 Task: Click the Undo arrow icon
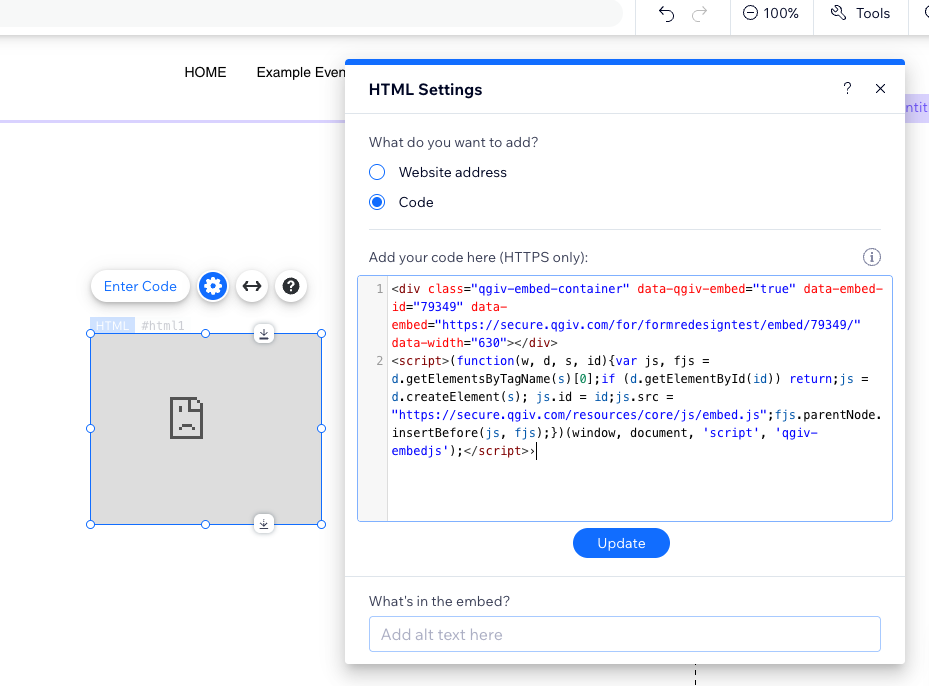click(667, 14)
